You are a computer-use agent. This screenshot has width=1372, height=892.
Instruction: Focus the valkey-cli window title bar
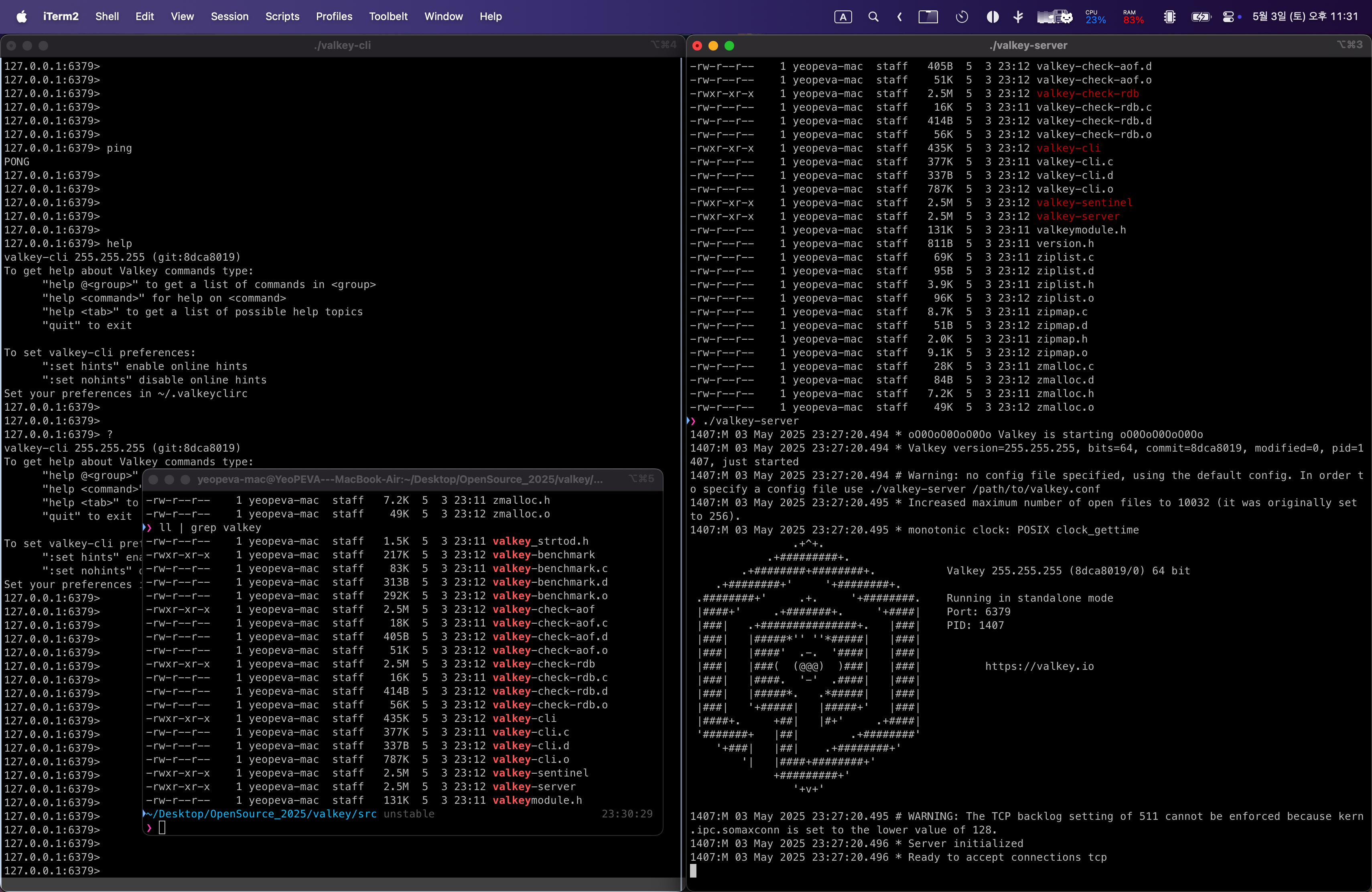[x=343, y=45]
